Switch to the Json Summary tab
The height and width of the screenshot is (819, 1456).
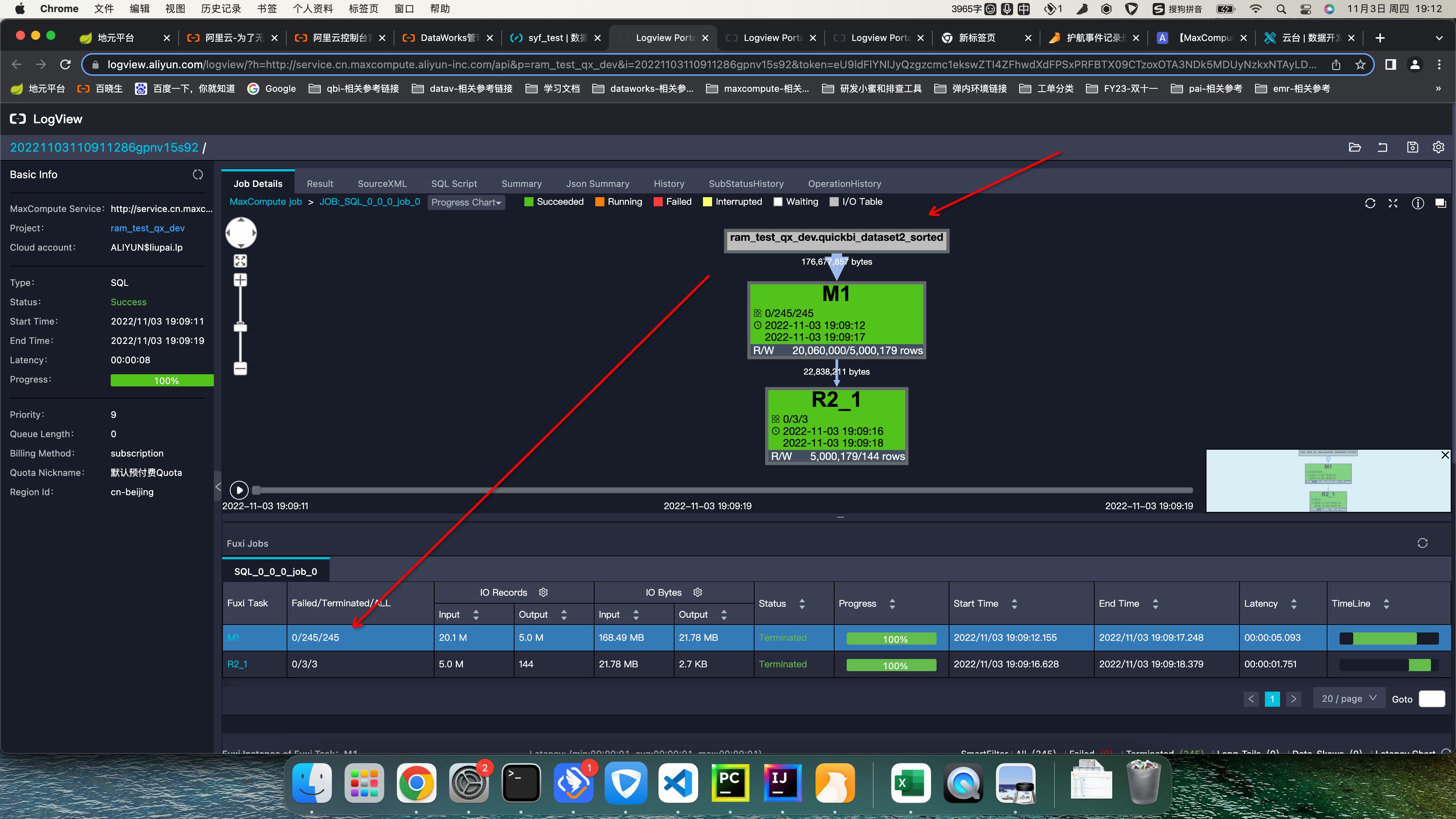[x=598, y=184]
